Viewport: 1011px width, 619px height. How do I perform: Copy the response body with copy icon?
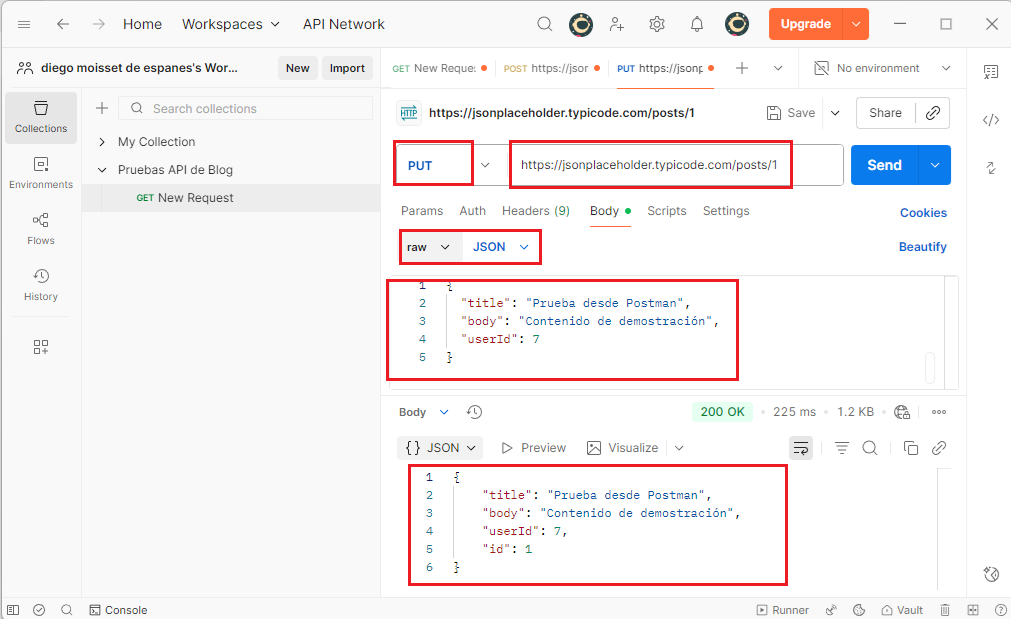[910, 448]
